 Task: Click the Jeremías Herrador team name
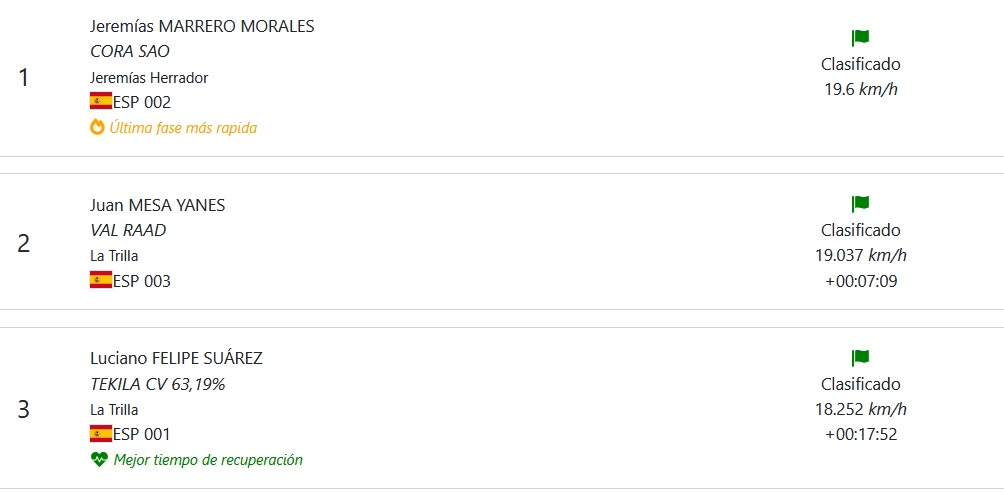(x=149, y=77)
